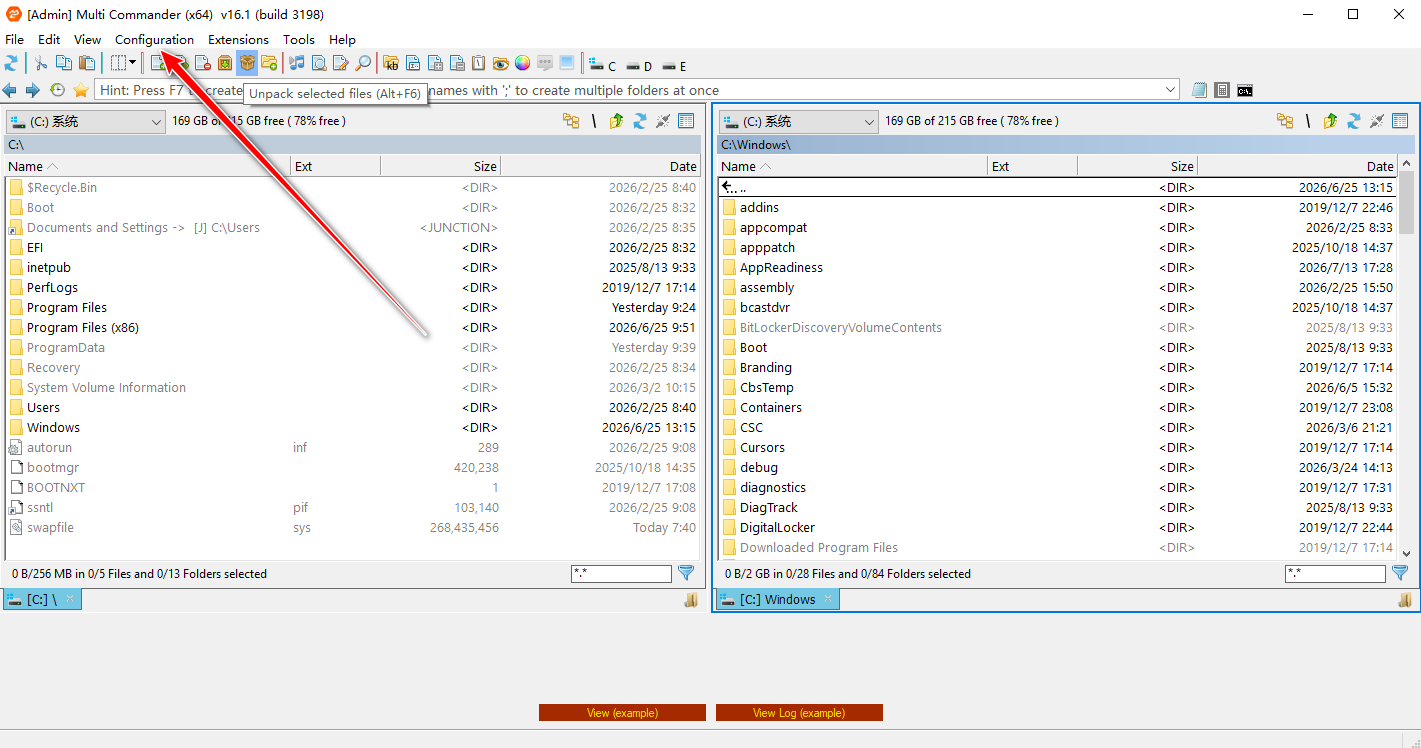Click the View Log (example) button
This screenshot has width=1421, height=748.
coord(799,713)
